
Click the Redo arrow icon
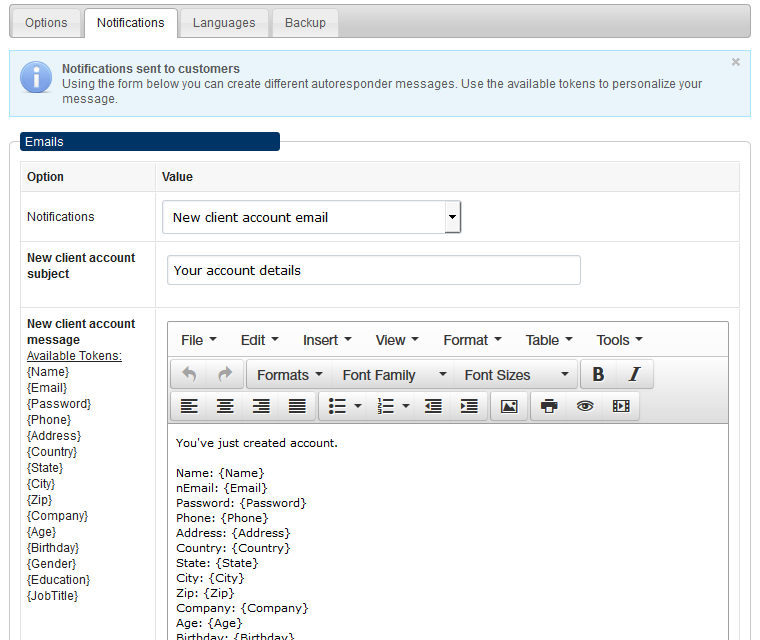pyautogui.click(x=225, y=374)
